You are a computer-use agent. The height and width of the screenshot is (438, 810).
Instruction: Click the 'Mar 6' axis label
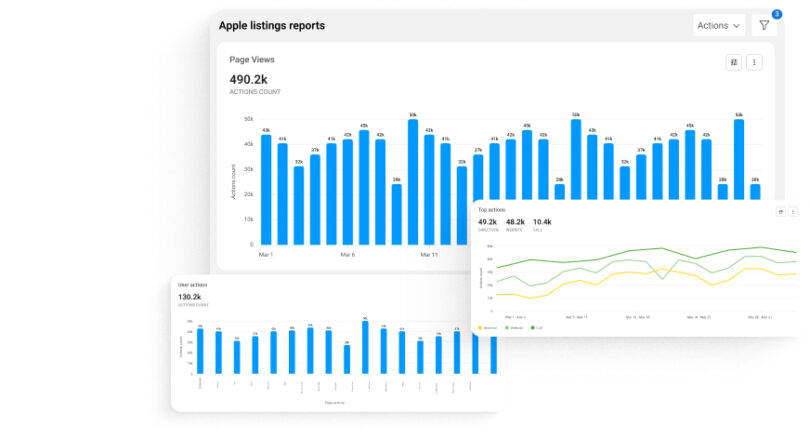[348, 255]
